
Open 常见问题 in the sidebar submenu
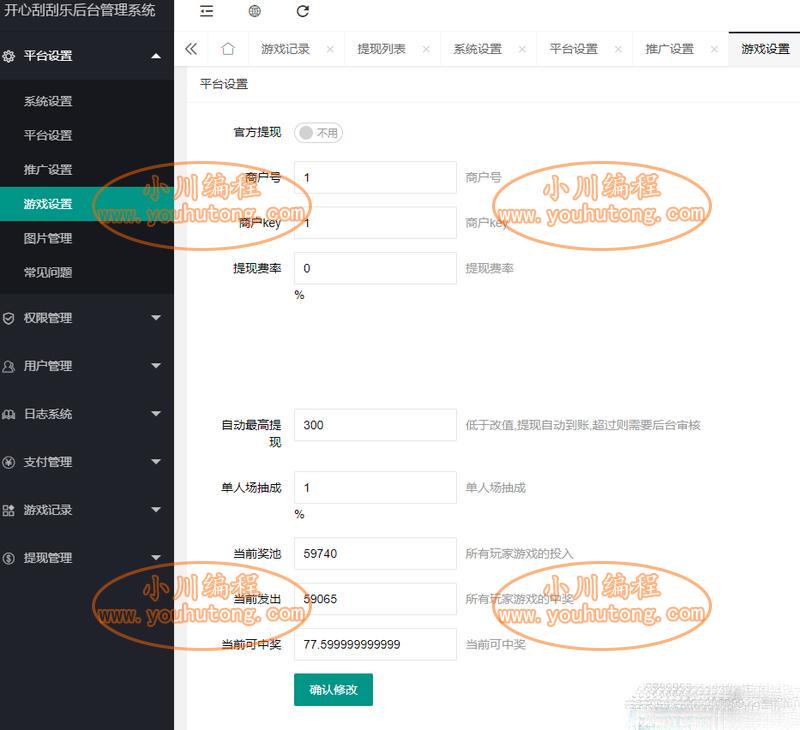[x=87, y=272]
